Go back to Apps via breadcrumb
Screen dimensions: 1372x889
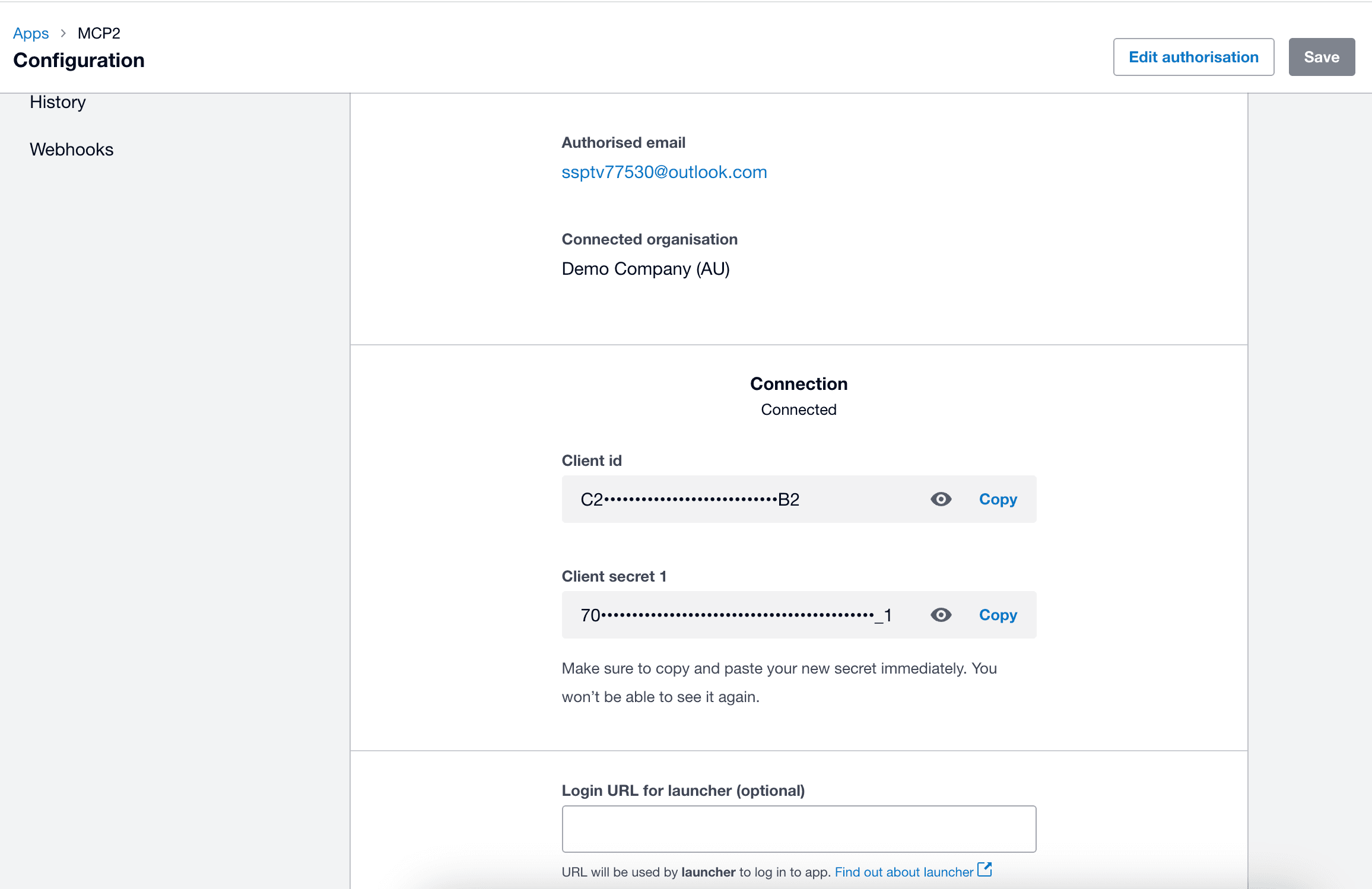click(31, 33)
